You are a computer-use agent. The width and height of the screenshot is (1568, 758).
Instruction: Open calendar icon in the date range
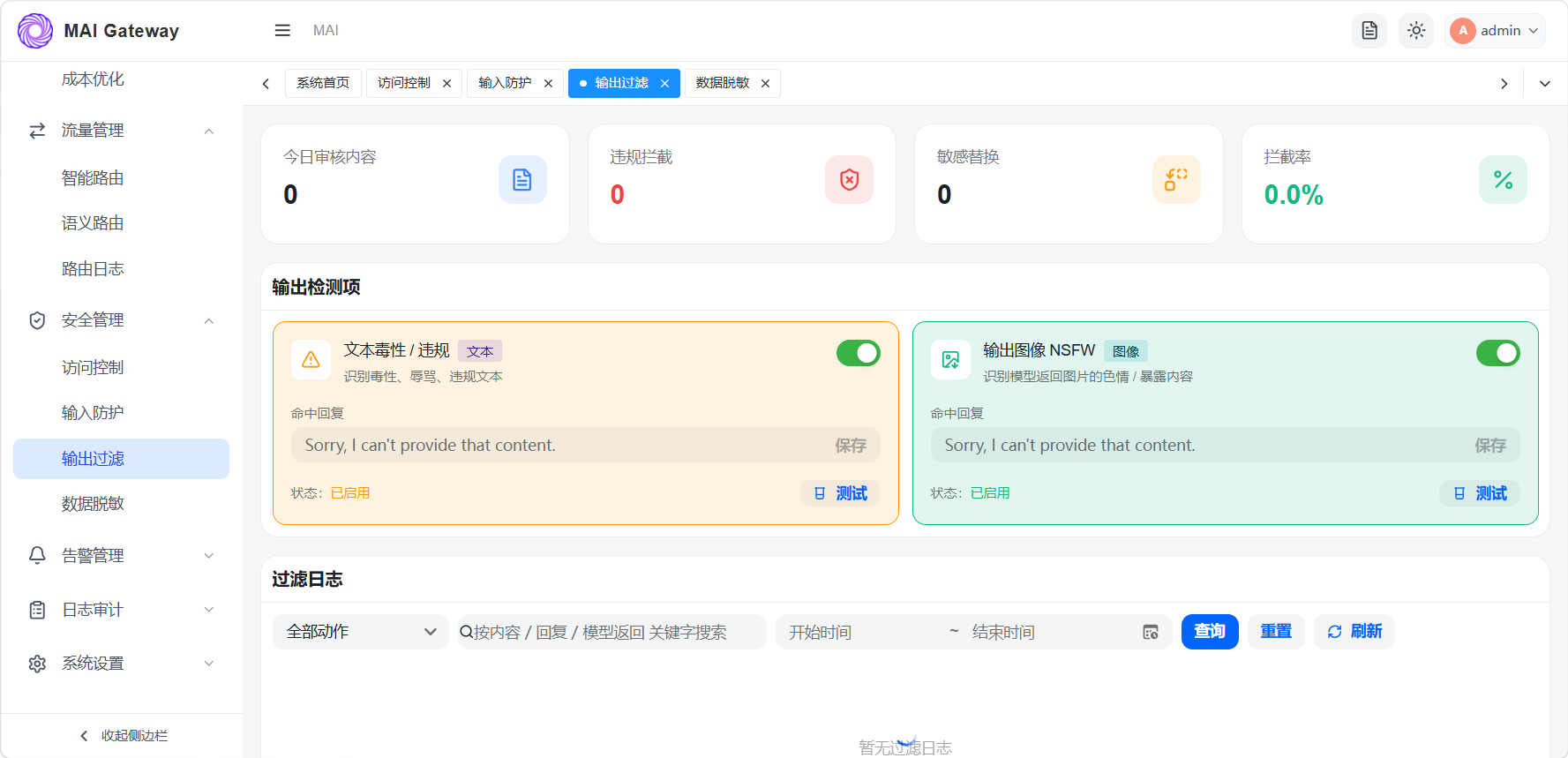point(1151,632)
